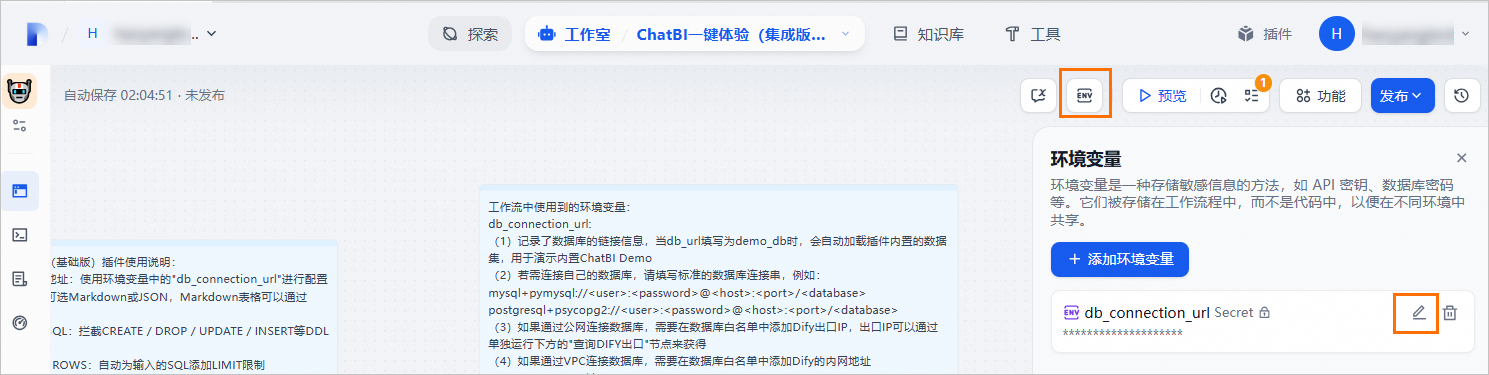Click the 环境变量 panel heading
Screen dimensions: 1489x375
pyautogui.click(x=1085, y=159)
